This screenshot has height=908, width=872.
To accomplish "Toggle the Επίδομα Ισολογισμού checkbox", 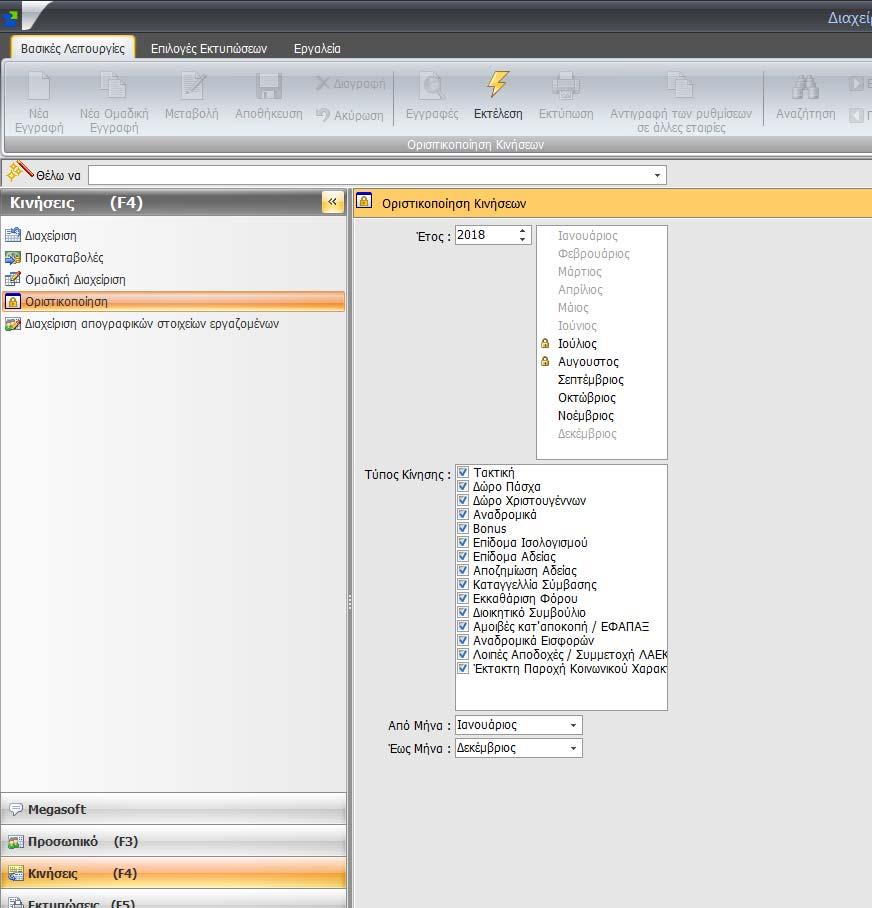I will (x=463, y=542).
